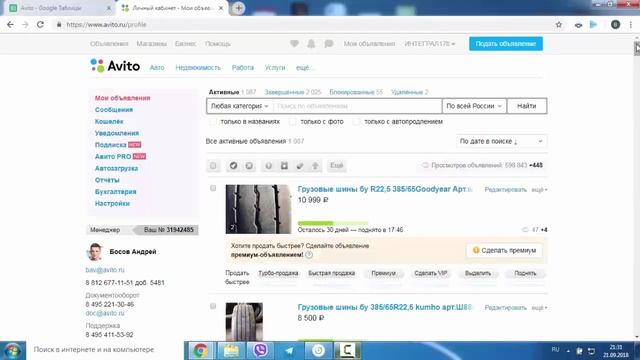
Task: Check the kumho tire listing checkbox
Action: tap(213, 306)
